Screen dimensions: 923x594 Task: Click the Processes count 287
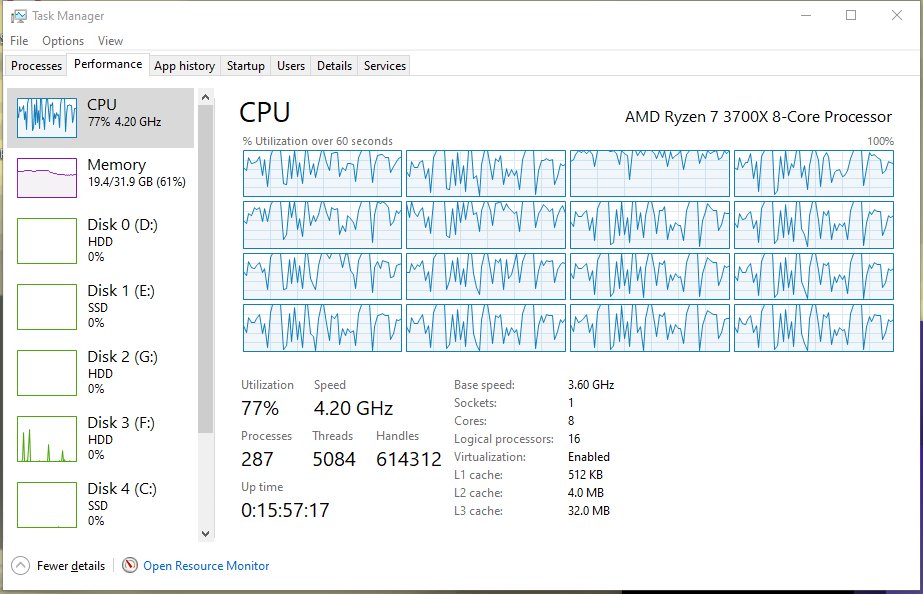[x=257, y=459]
